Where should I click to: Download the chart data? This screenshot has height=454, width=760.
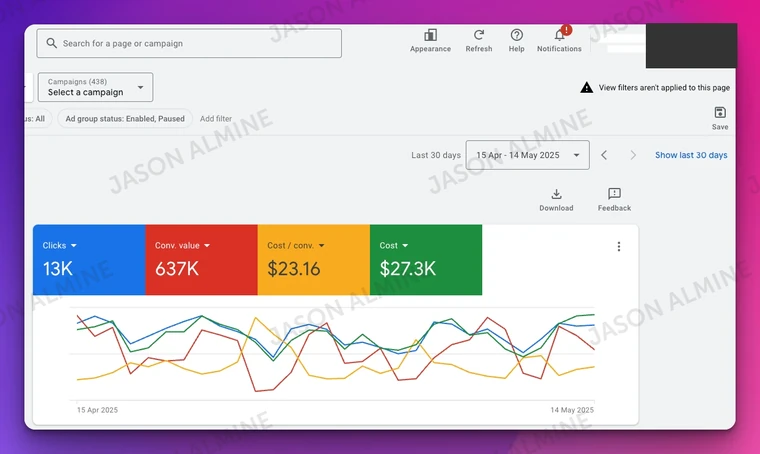(556, 194)
